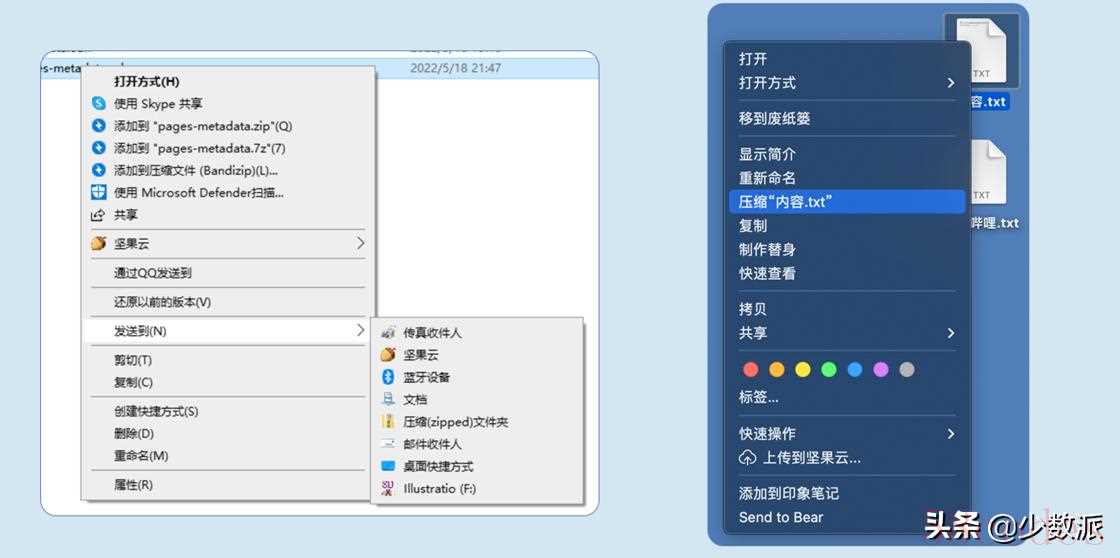Choose 使用 Skype 共享
The width and height of the screenshot is (1120, 558).
pos(158,104)
